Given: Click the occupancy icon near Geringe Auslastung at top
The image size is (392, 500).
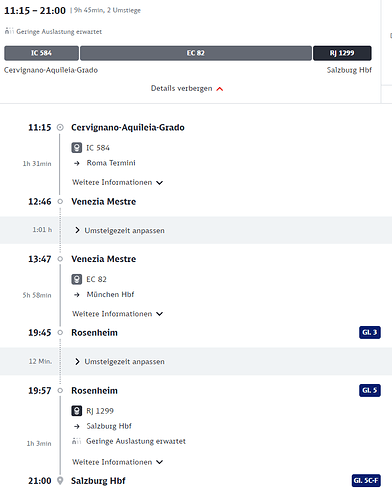Looking at the screenshot, I should pos(9,31).
